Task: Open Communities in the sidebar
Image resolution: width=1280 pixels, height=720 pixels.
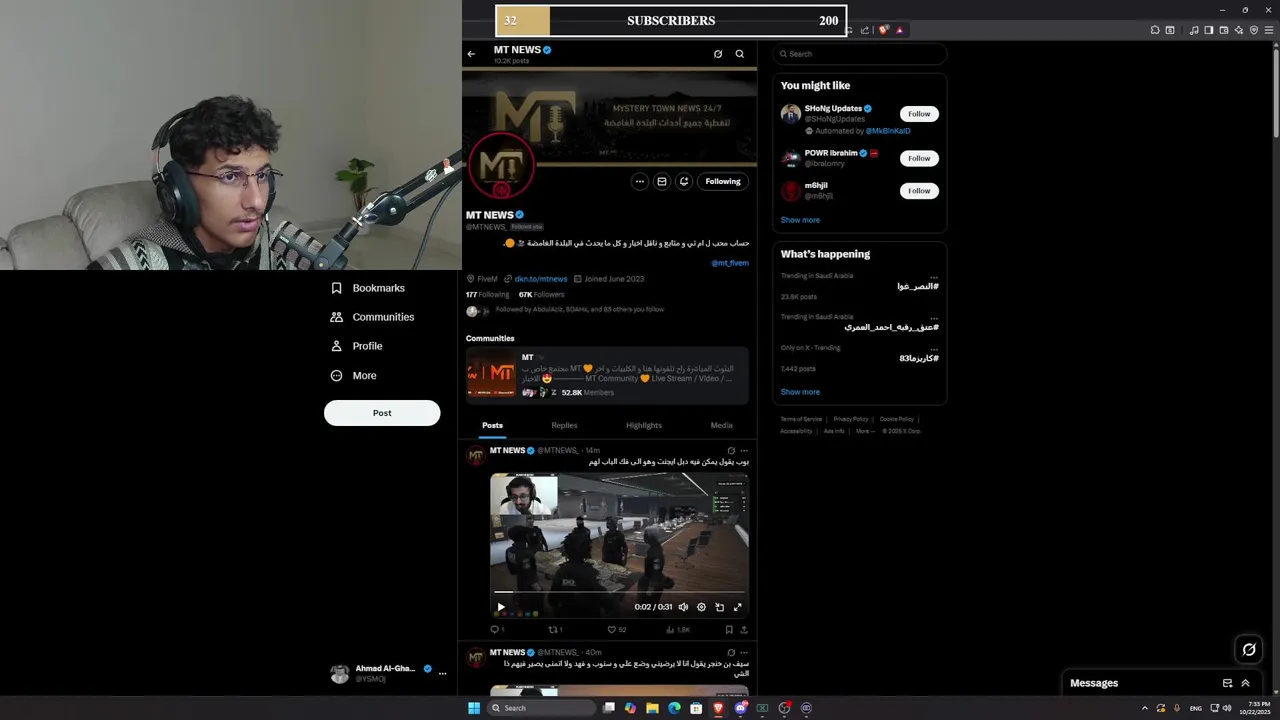Action: (372, 317)
